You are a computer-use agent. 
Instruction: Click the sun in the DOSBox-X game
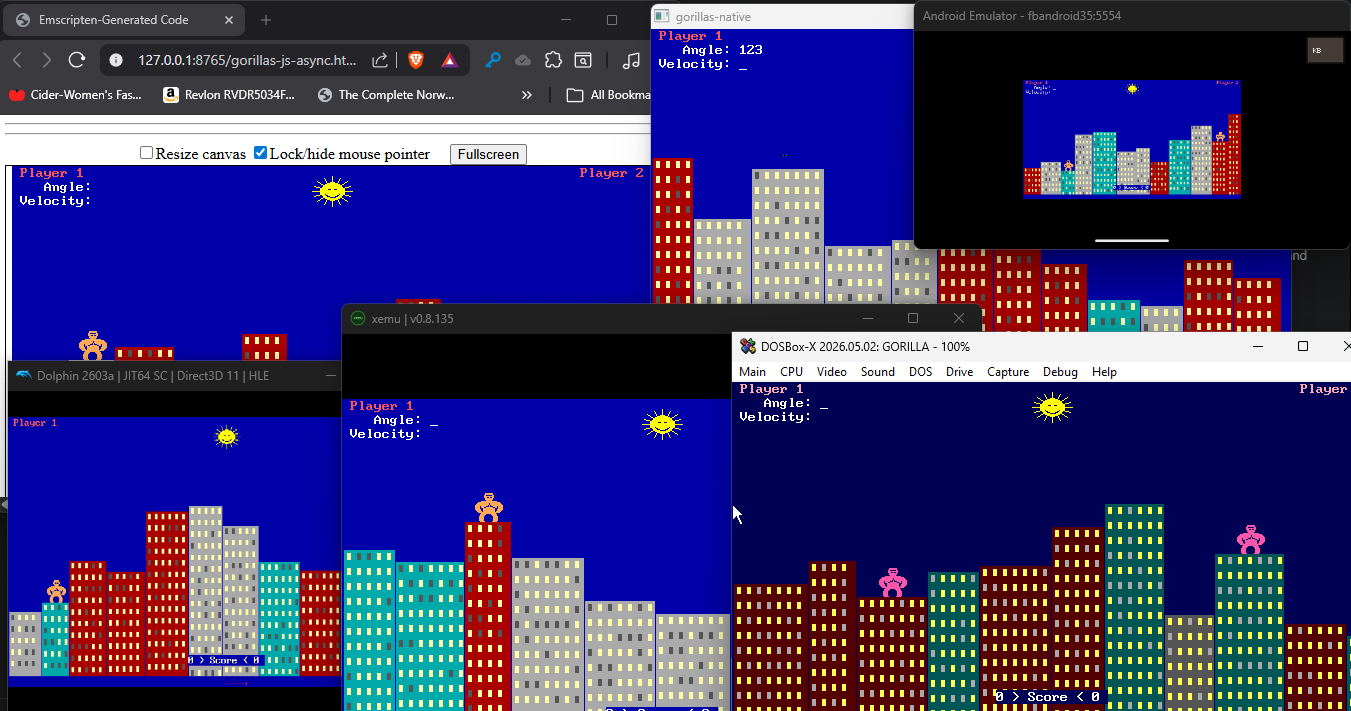tap(1051, 407)
